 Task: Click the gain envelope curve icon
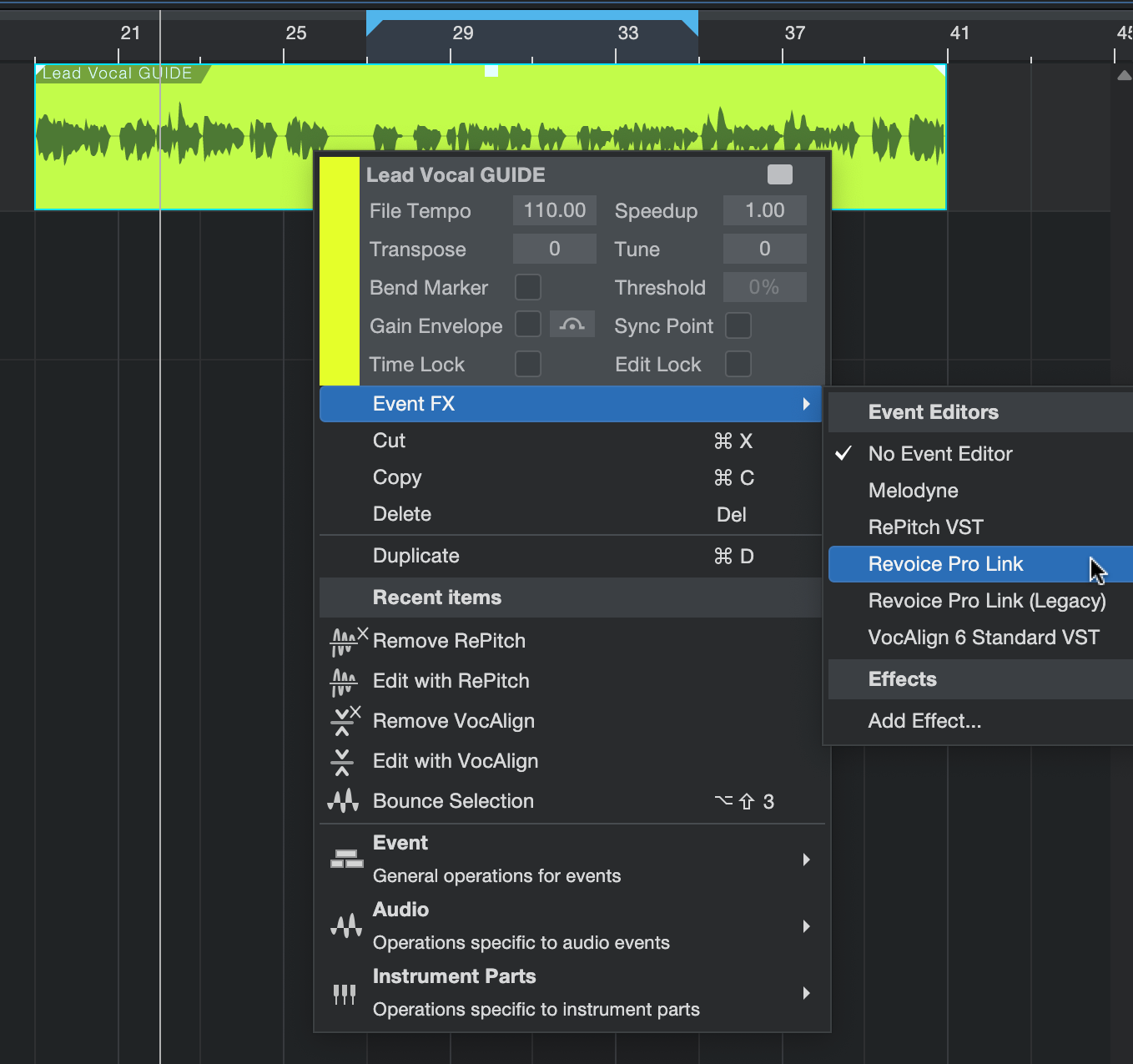(x=572, y=325)
